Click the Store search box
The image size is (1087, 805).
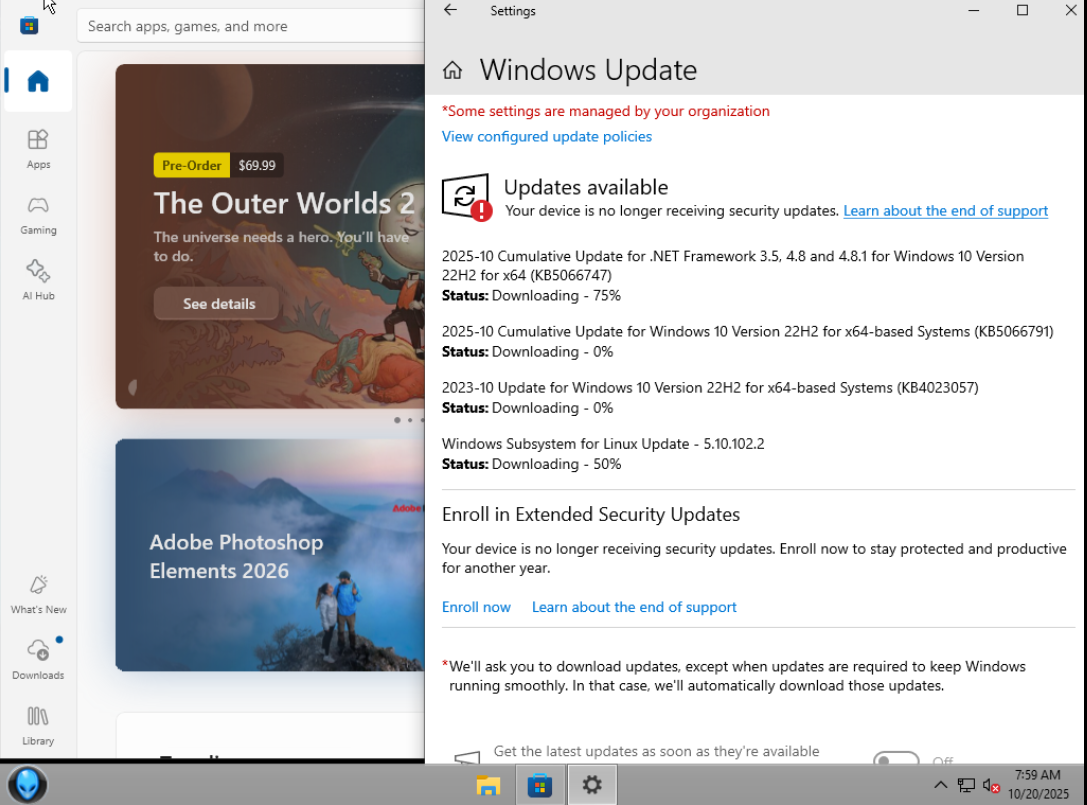coord(251,26)
